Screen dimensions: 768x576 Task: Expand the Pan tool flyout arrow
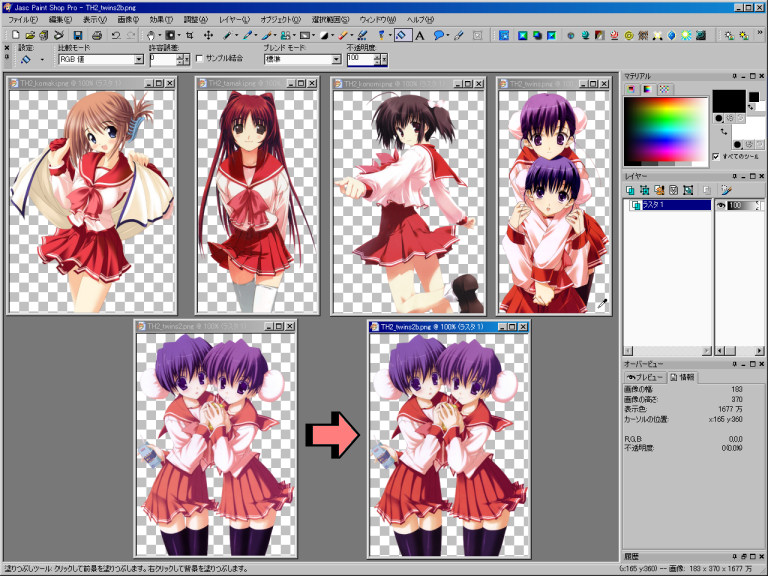tap(160, 35)
